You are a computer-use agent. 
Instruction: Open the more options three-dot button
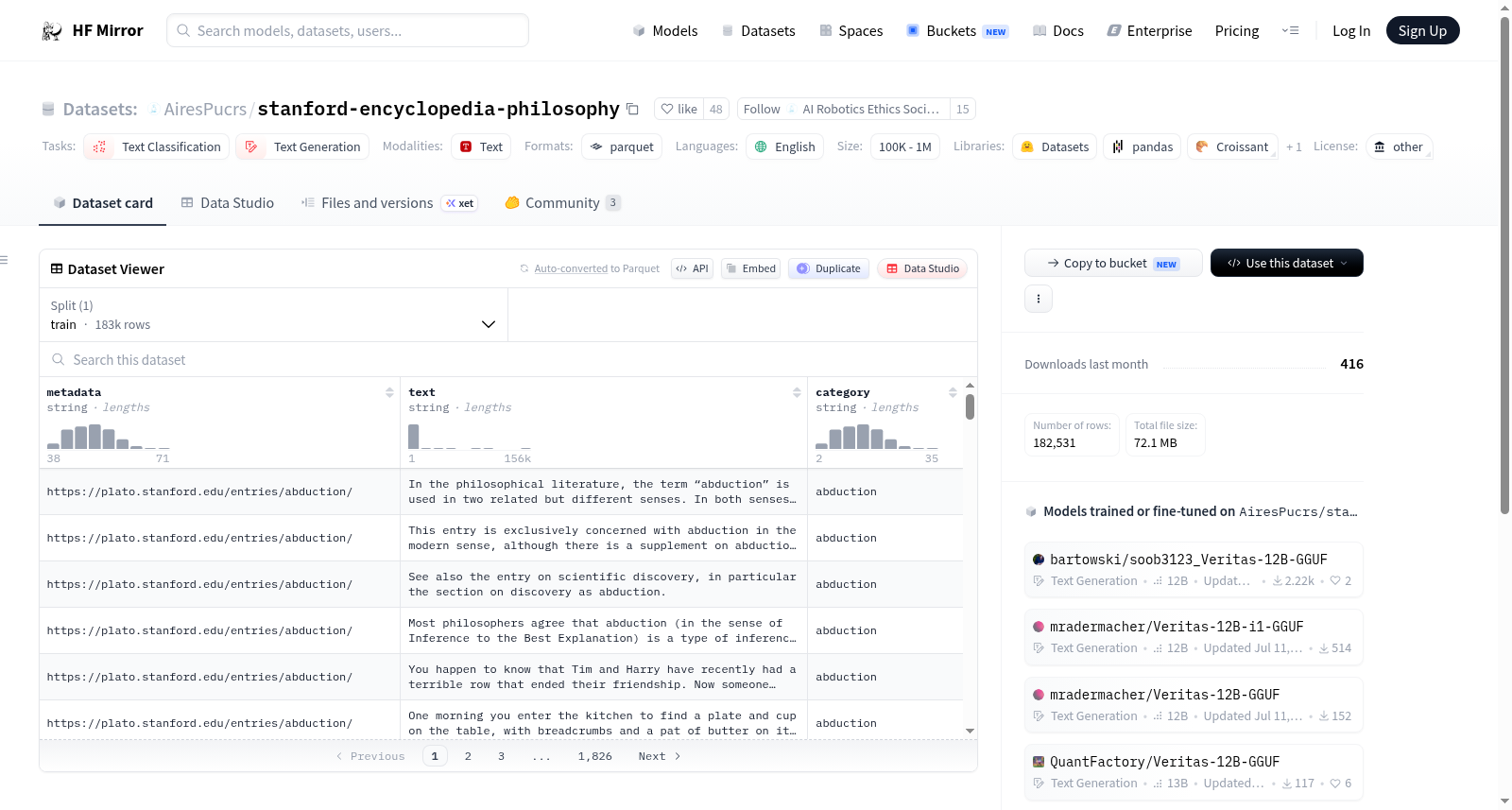[1039, 299]
